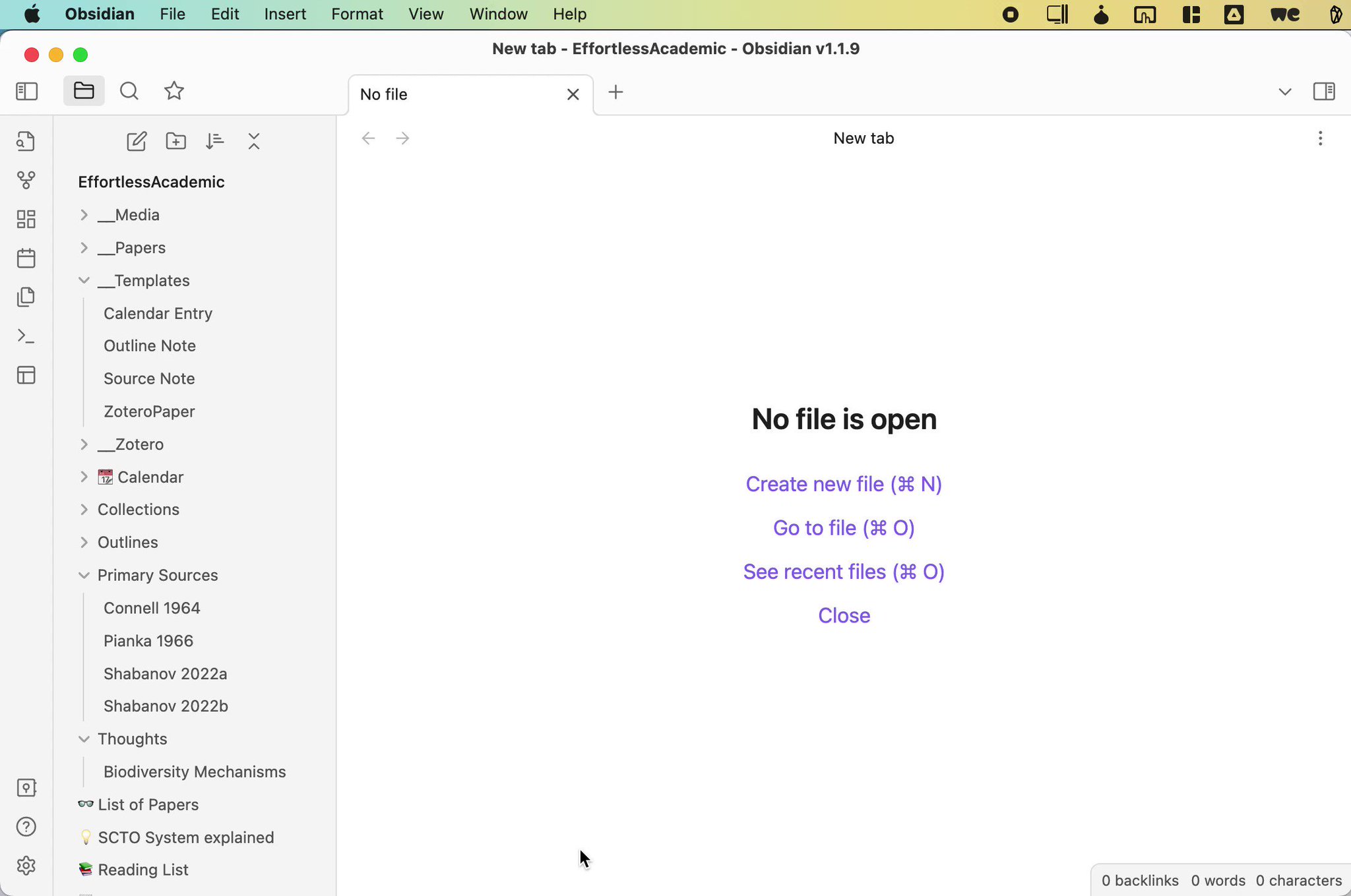Open the search pane magnifier icon
The image size is (1351, 896).
pyautogui.click(x=129, y=91)
